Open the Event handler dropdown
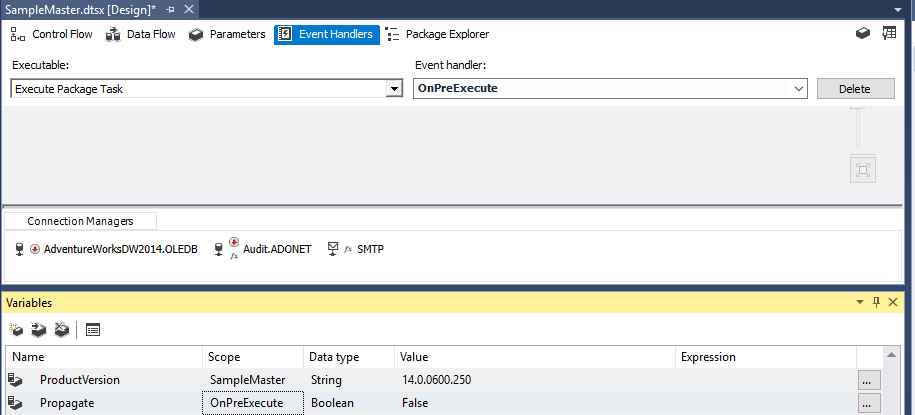This screenshot has height=415, width=915. pyautogui.click(x=610, y=89)
